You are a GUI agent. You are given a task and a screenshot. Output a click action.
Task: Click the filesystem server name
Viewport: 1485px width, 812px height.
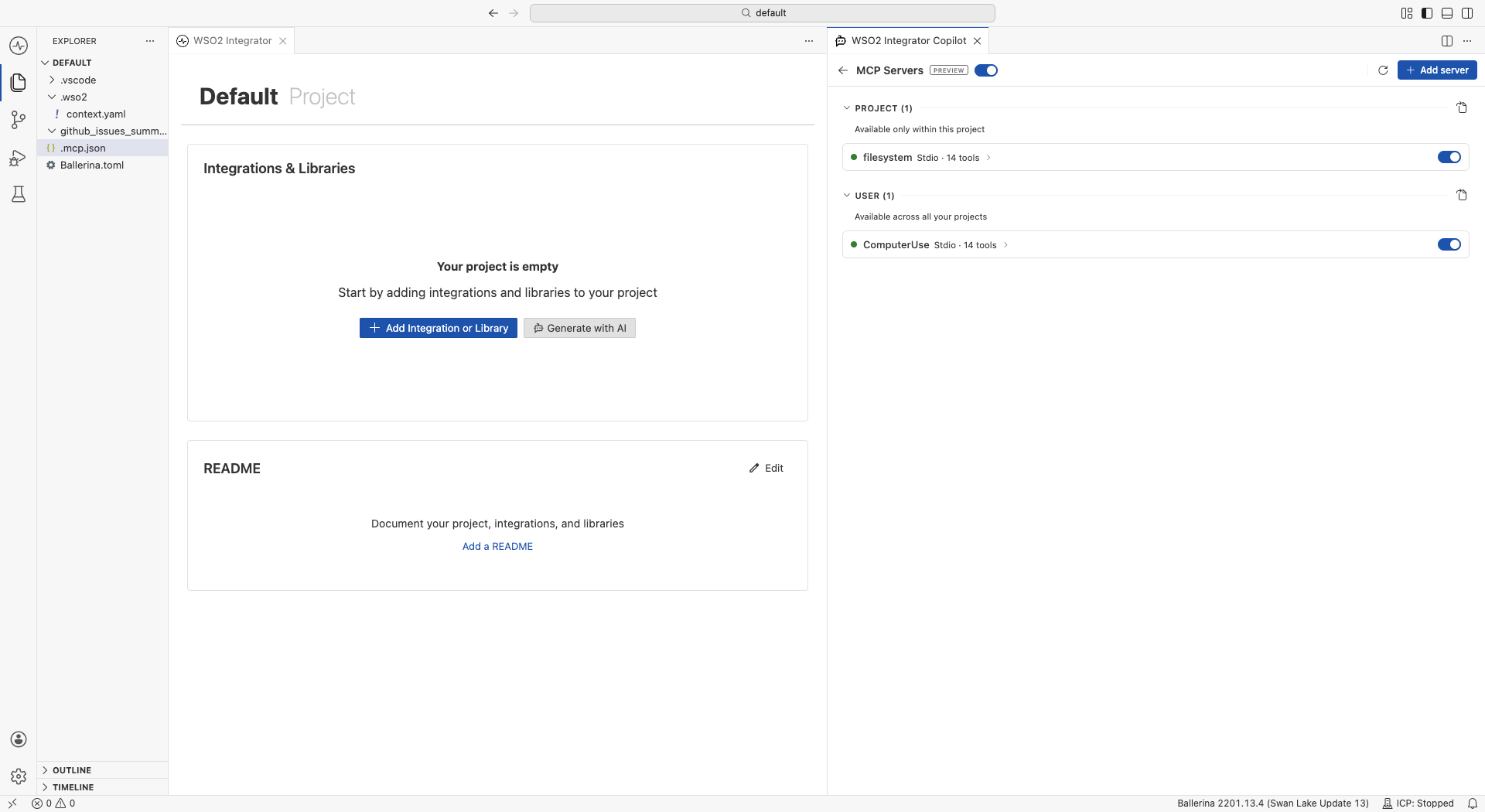tap(887, 157)
